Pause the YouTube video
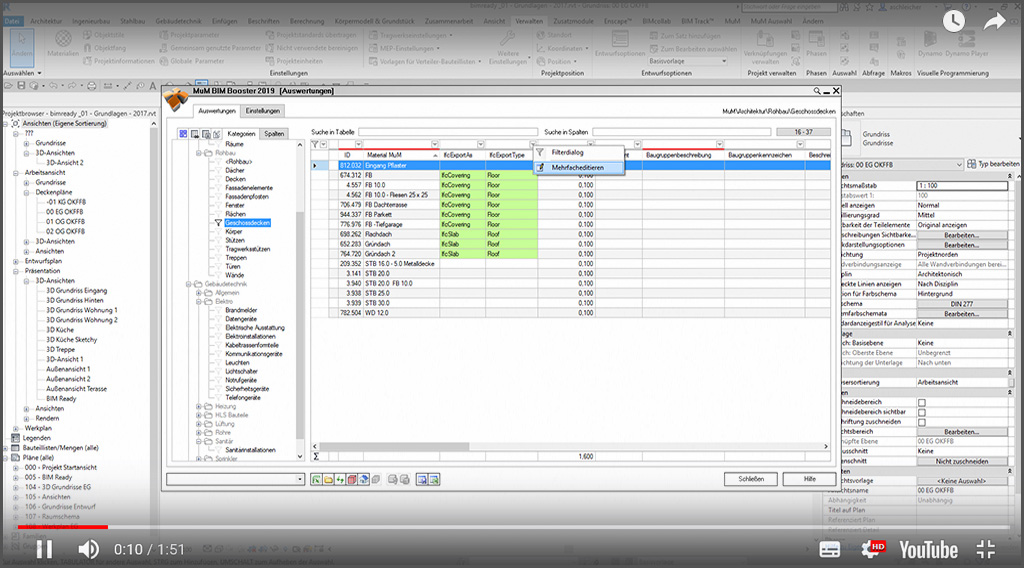1024x568 pixels. tap(44, 549)
